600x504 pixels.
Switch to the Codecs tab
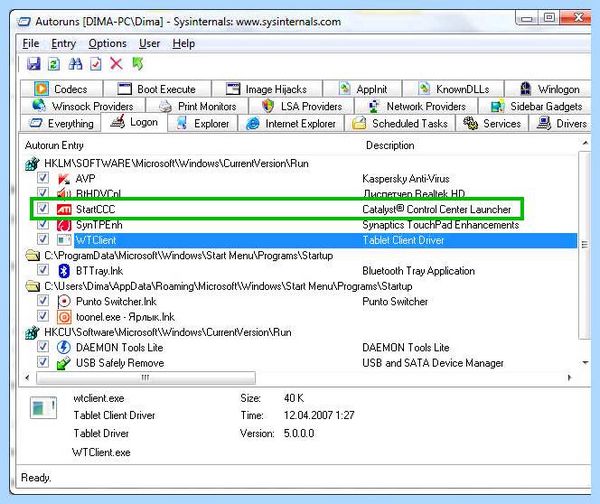coord(62,89)
